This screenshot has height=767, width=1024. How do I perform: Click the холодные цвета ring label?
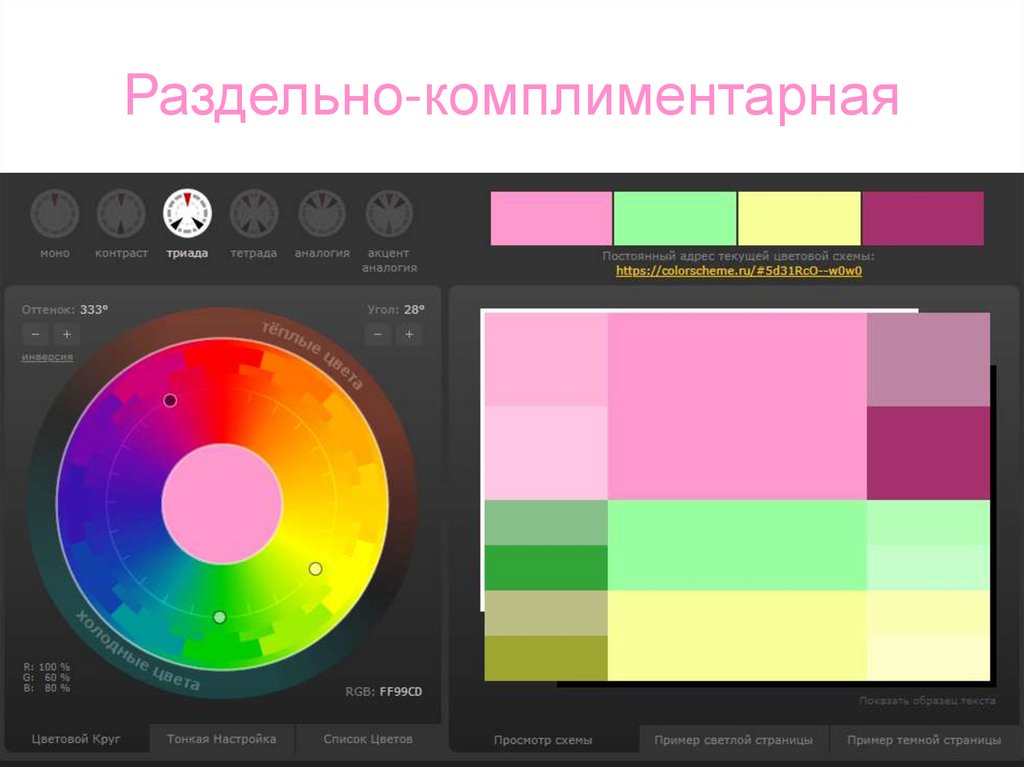tap(138, 651)
